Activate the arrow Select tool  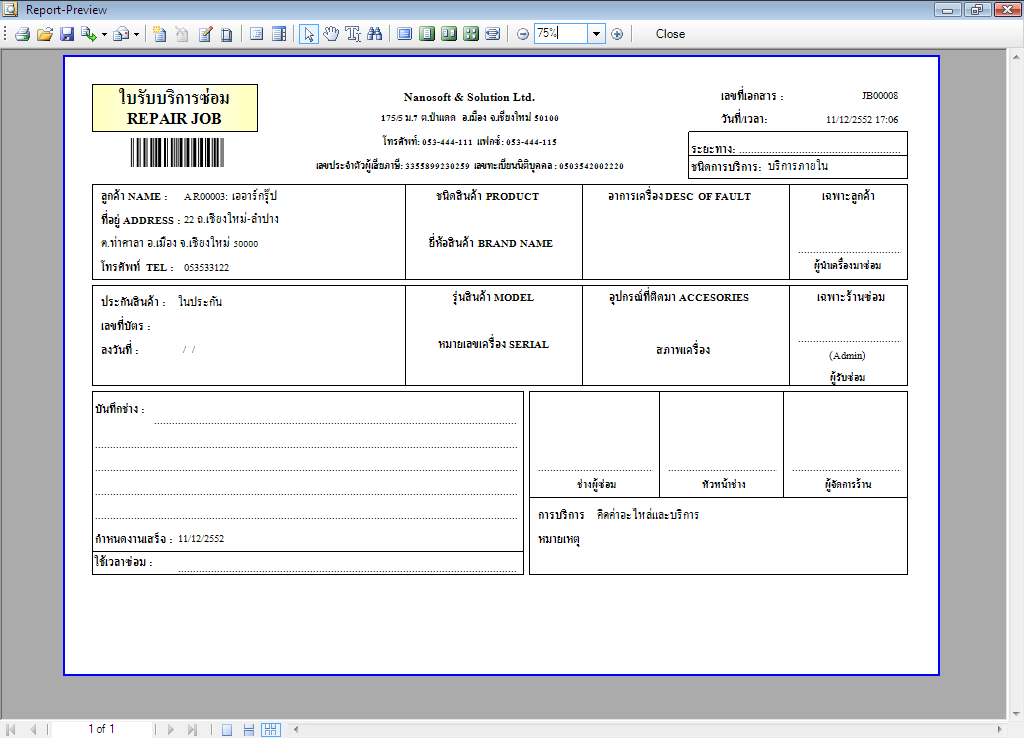pyautogui.click(x=309, y=34)
